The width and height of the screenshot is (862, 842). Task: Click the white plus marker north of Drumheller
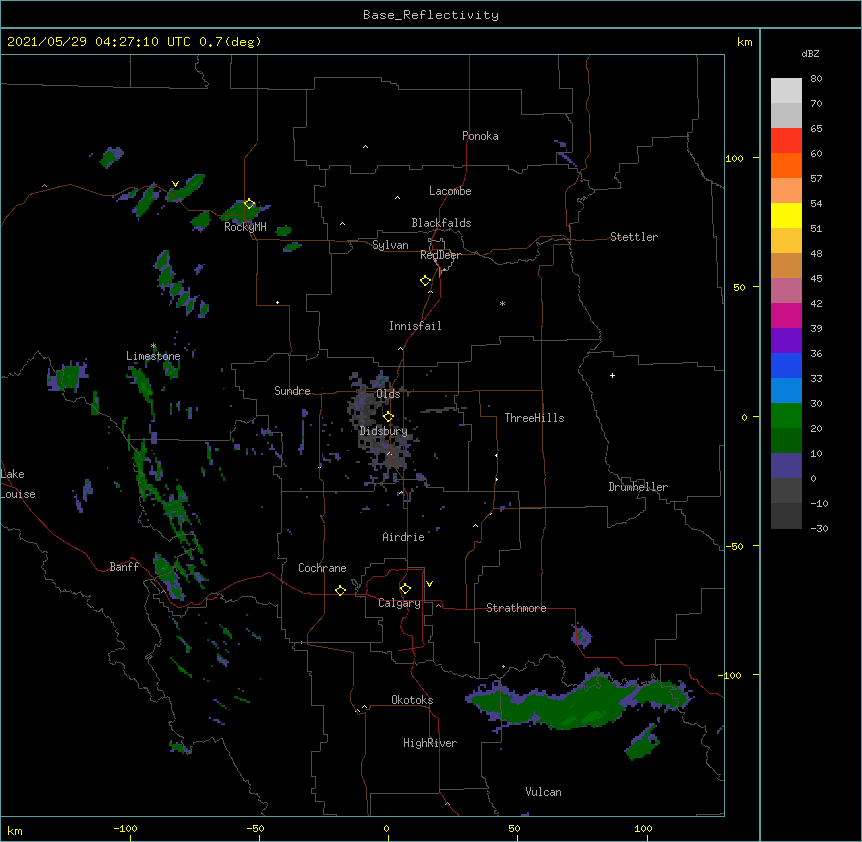(x=612, y=375)
